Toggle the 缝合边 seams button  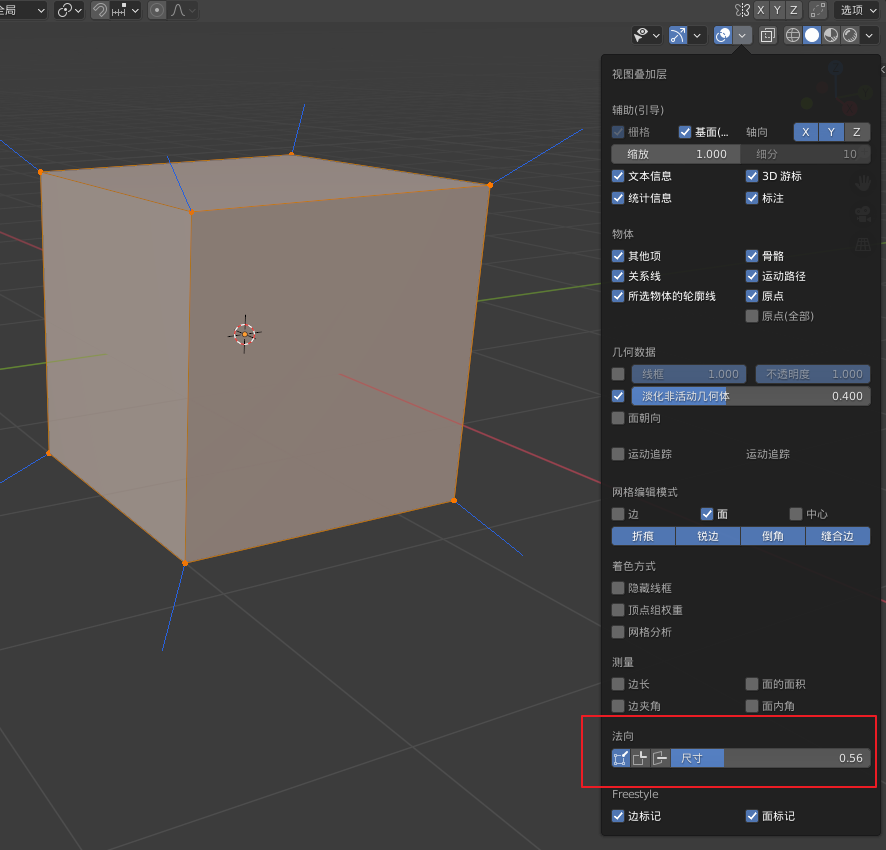(x=838, y=536)
